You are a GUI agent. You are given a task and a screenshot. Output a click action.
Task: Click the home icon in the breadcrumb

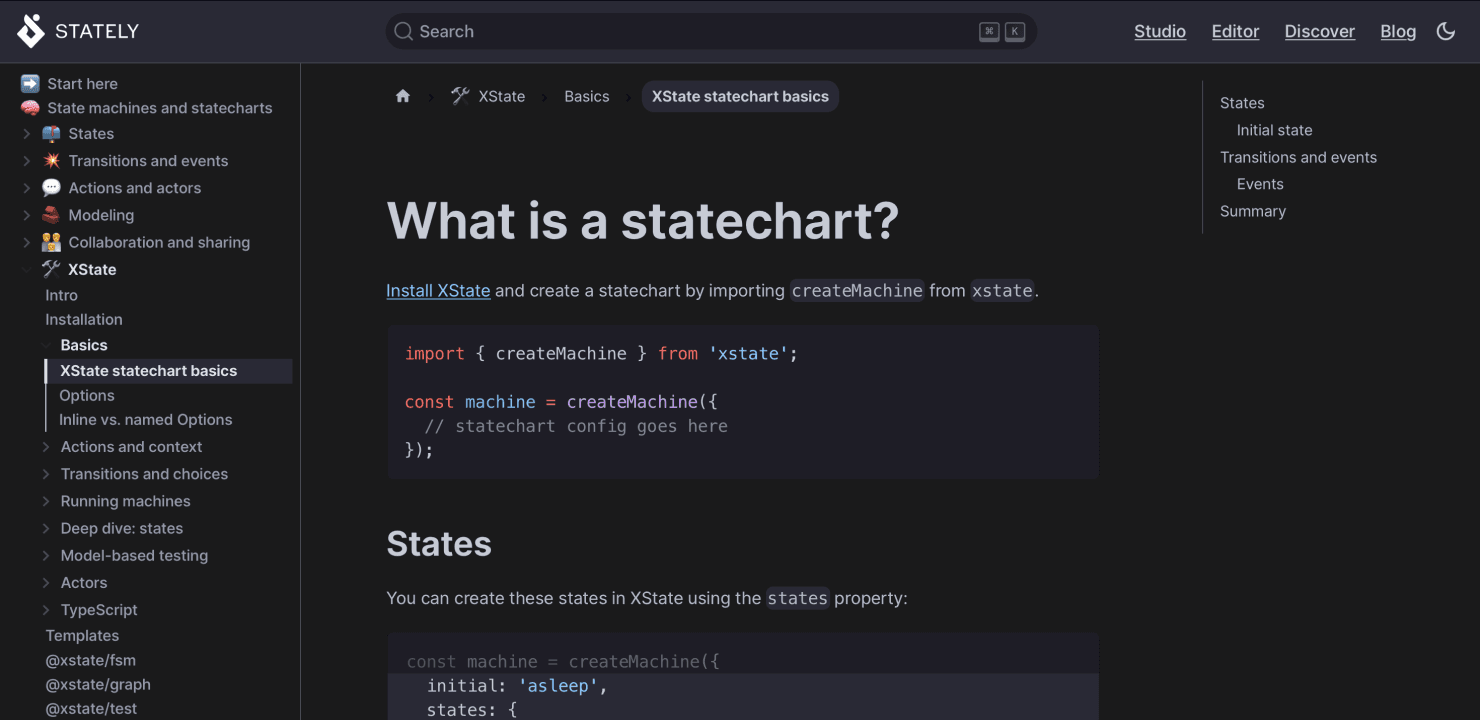pos(403,95)
